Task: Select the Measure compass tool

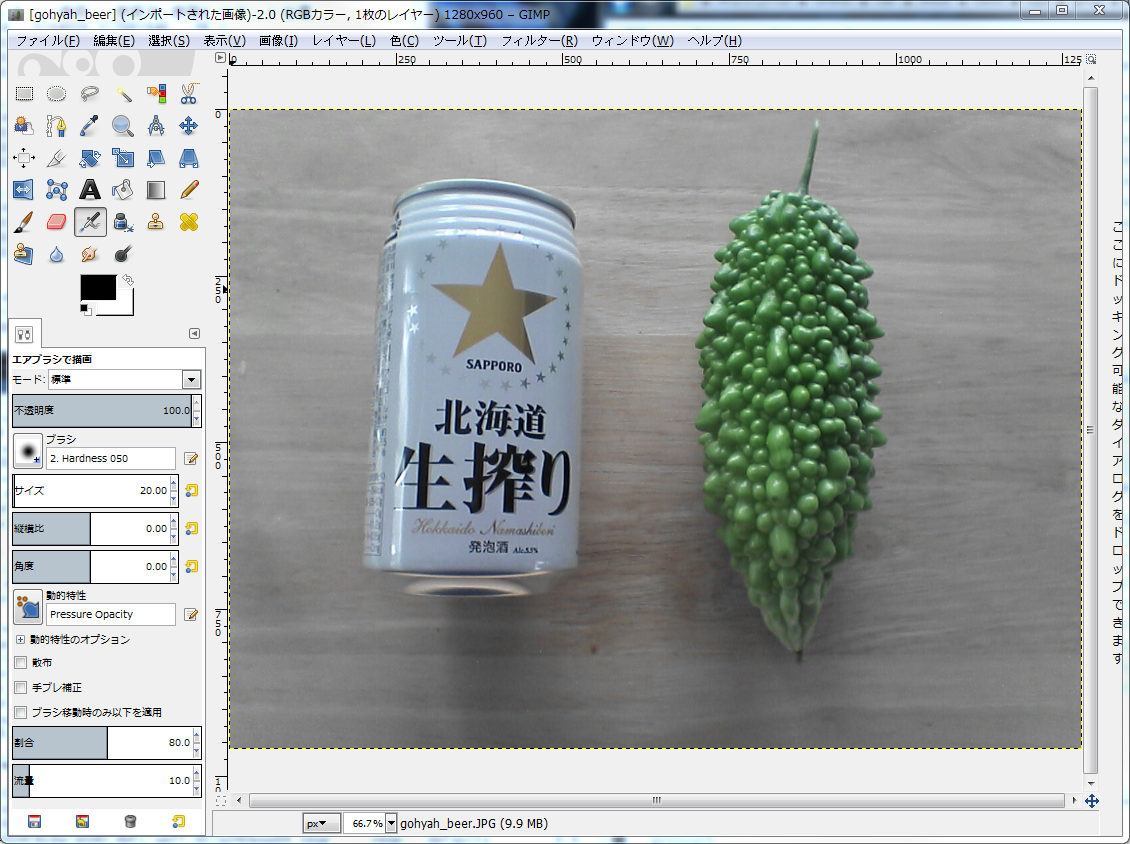Action: pyautogui.click(x=156, y=126)
